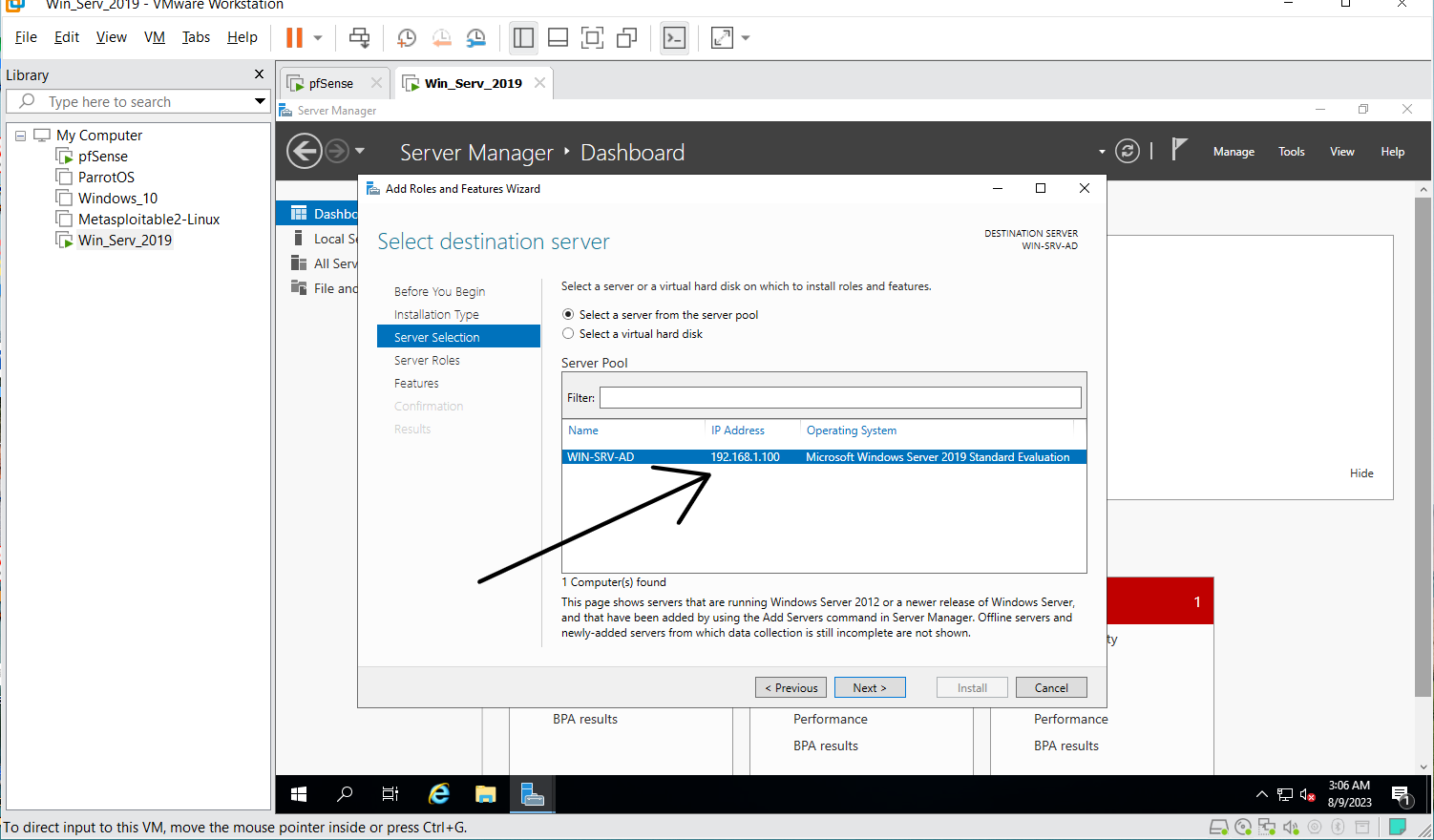
Task: Open stretch guest dropdown arrow
Action: 746,38
